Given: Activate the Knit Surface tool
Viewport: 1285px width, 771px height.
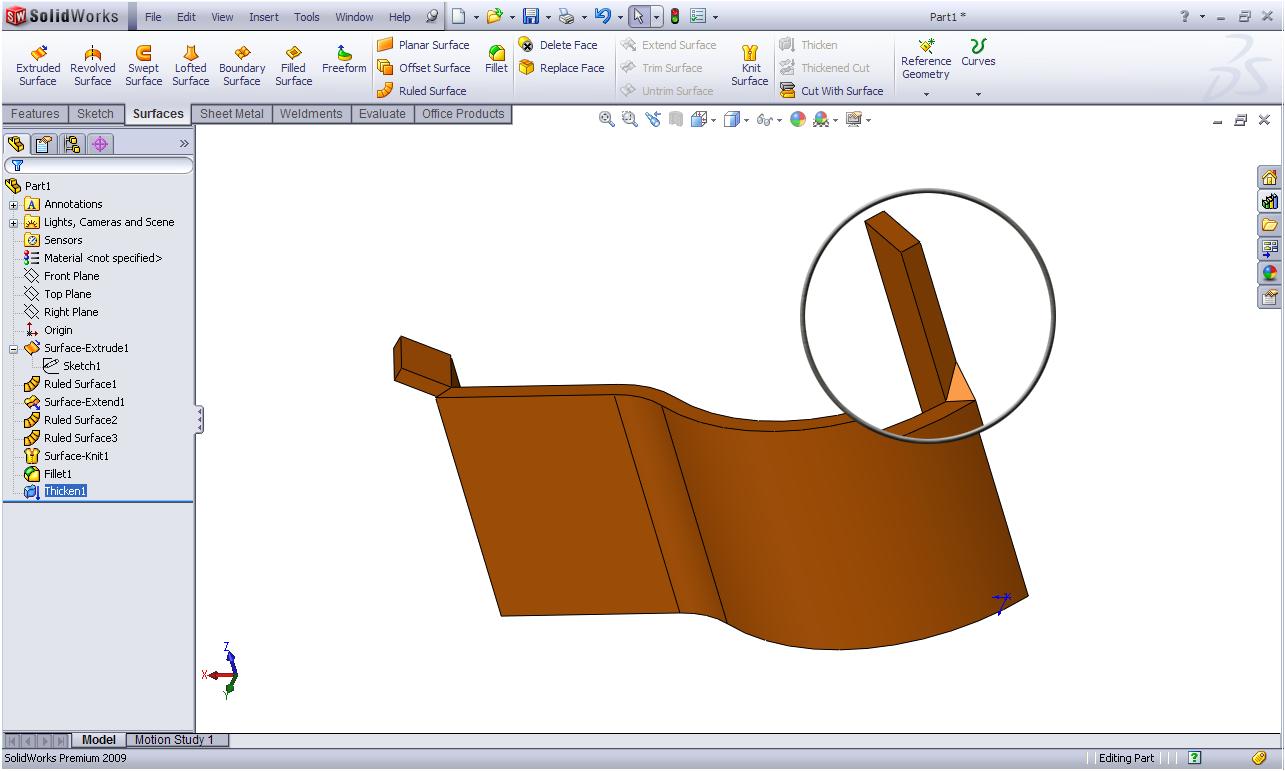Looking at the screenshot, I should [749, 66].
